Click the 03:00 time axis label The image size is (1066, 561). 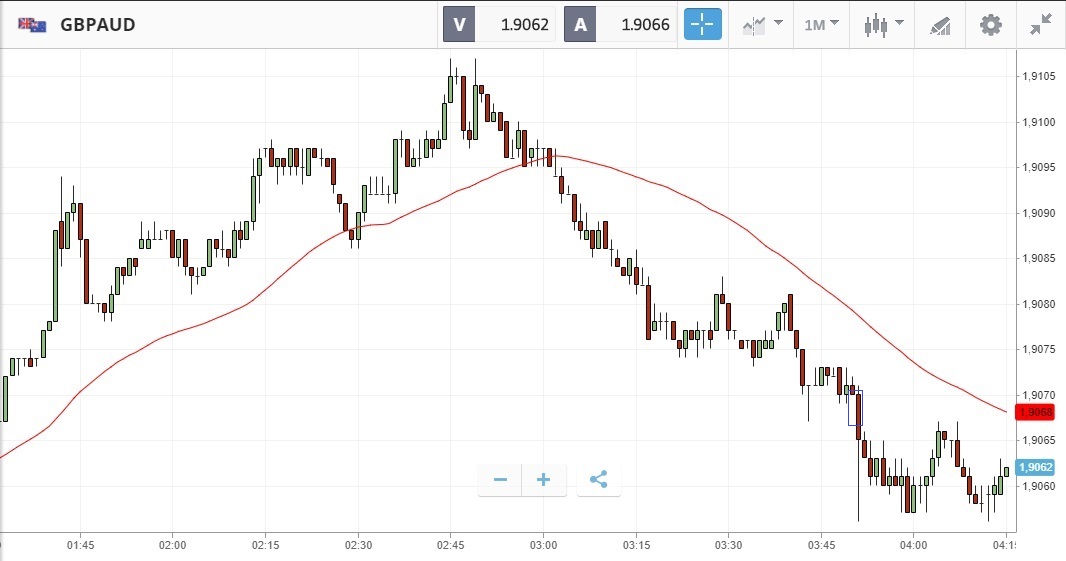point(544,545)
